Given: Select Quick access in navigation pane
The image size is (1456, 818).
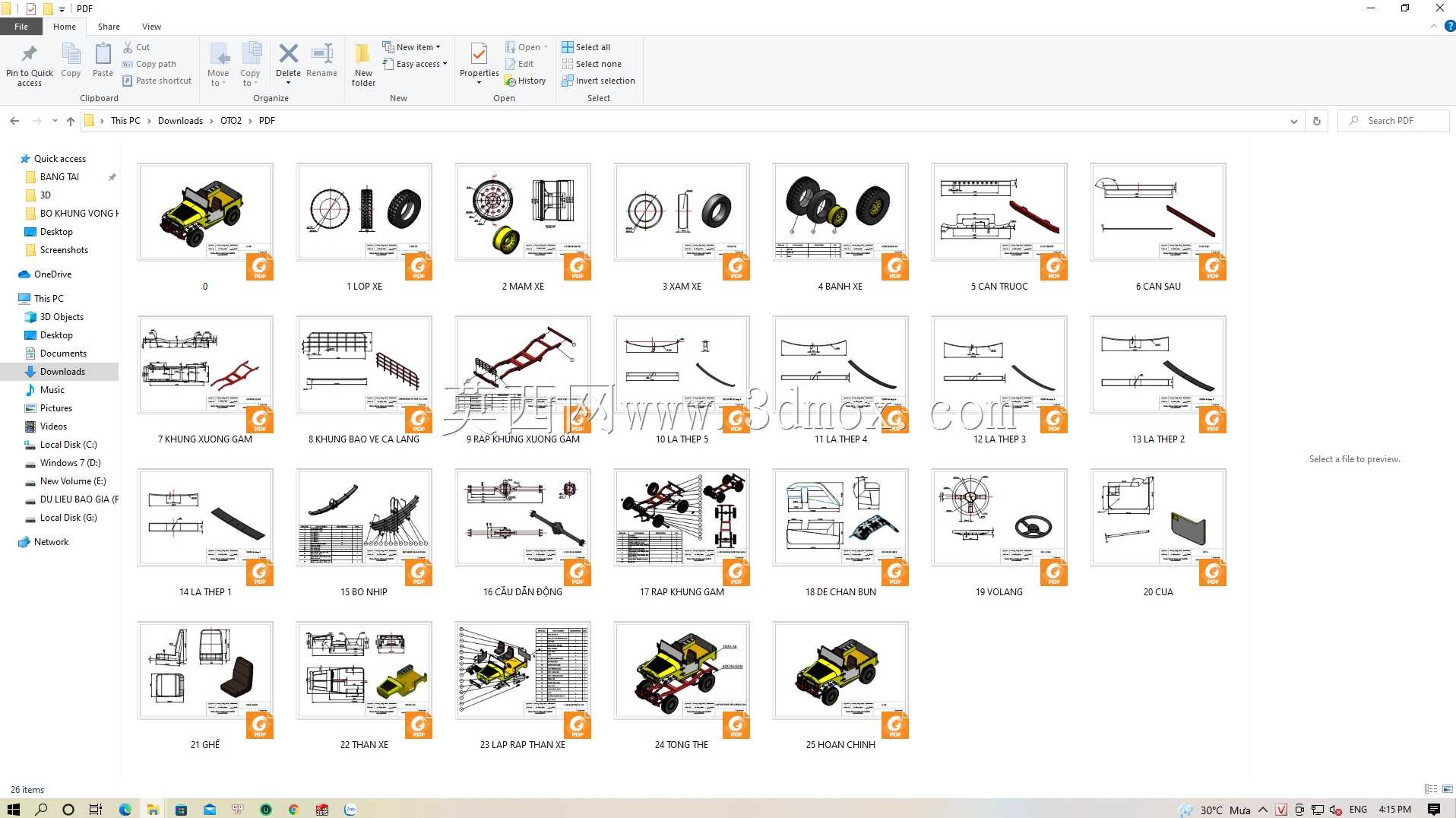Looking at the screenshot, I should click(60, 159).
